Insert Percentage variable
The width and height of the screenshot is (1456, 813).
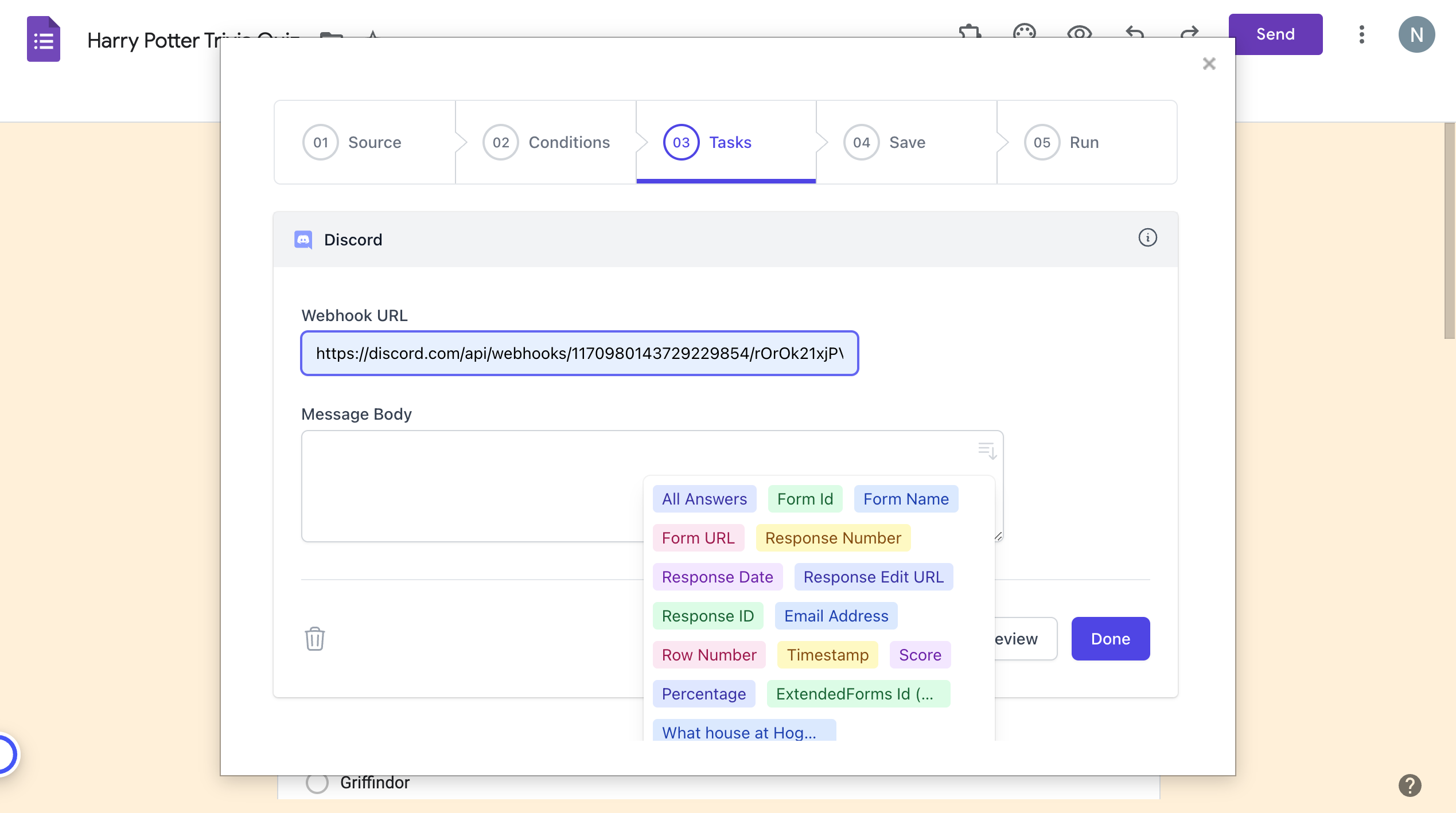click(704, 694)
